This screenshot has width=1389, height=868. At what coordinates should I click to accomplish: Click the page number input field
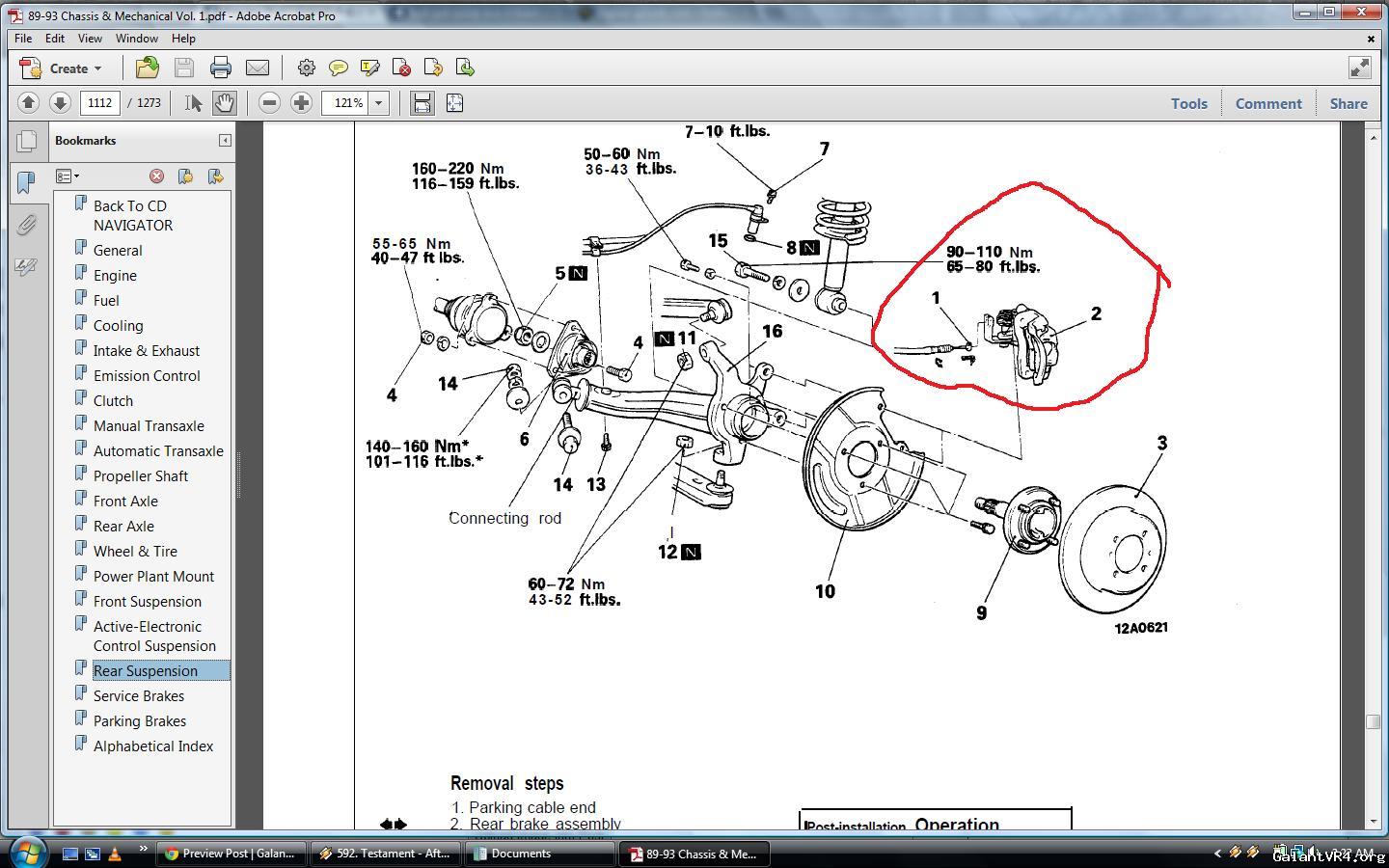pos(100,102)
